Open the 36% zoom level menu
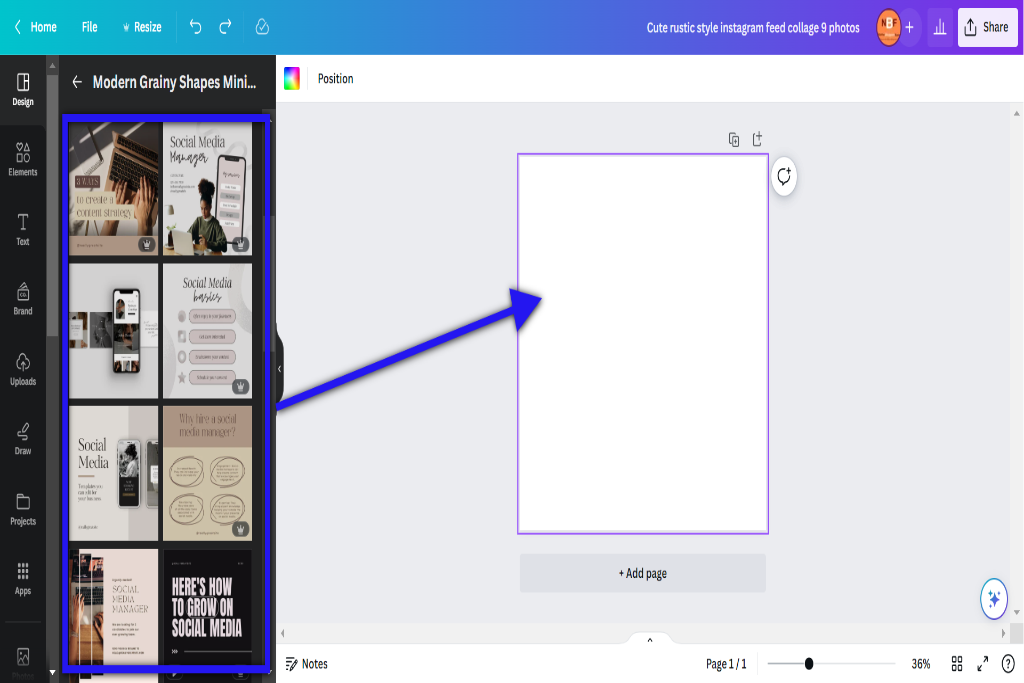Screen dimensions: 1024x683 tap(920, 664)
